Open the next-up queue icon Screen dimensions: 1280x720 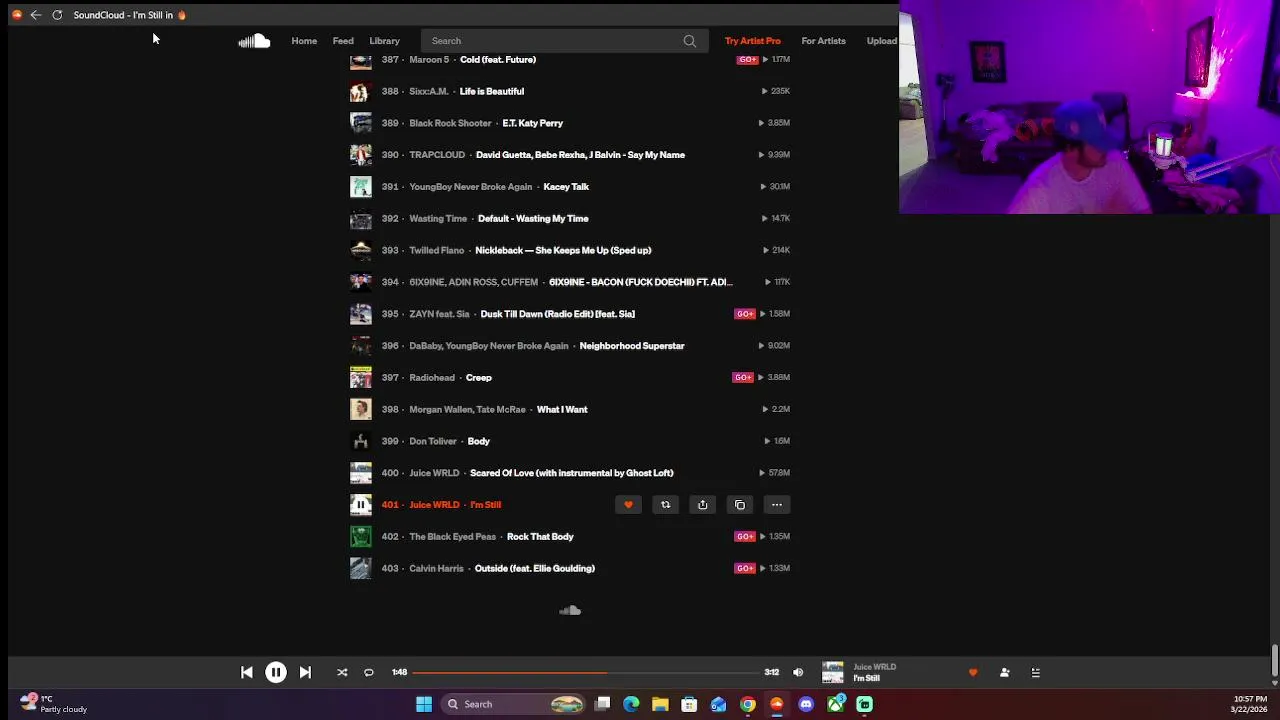(x=1036, y=673)
